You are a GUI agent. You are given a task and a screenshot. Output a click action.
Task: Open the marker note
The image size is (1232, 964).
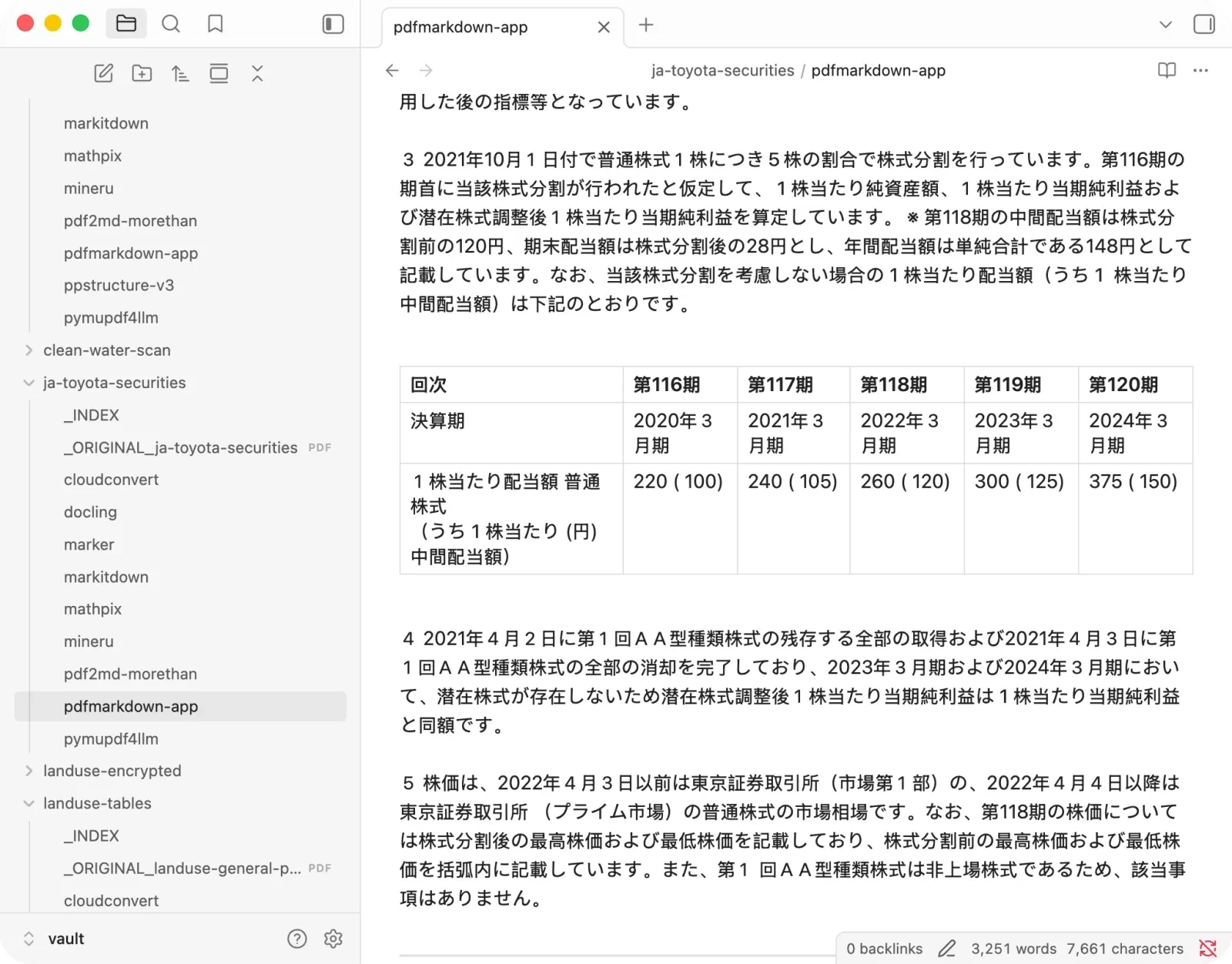(89, 544)
